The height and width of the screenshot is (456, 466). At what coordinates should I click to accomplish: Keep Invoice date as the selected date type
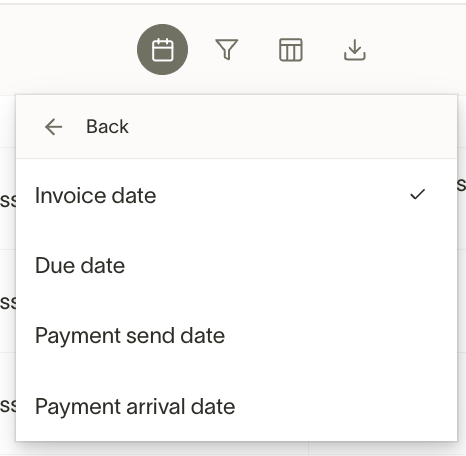(x=236, y=195)
